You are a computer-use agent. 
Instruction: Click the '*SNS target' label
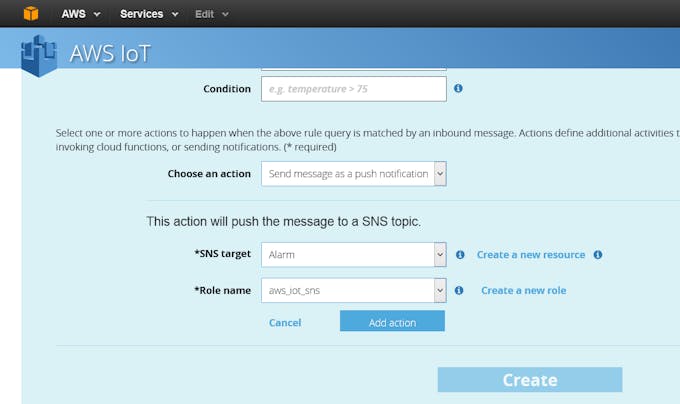point(222,254)
